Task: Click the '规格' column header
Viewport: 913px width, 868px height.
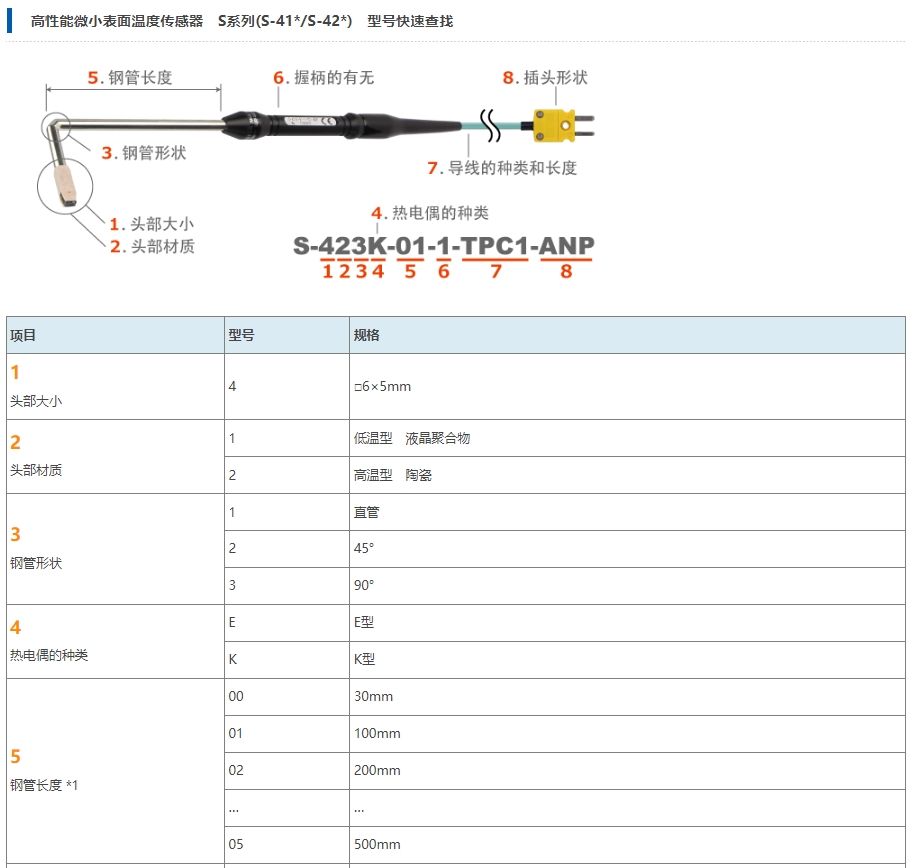Action: [628, 335]
